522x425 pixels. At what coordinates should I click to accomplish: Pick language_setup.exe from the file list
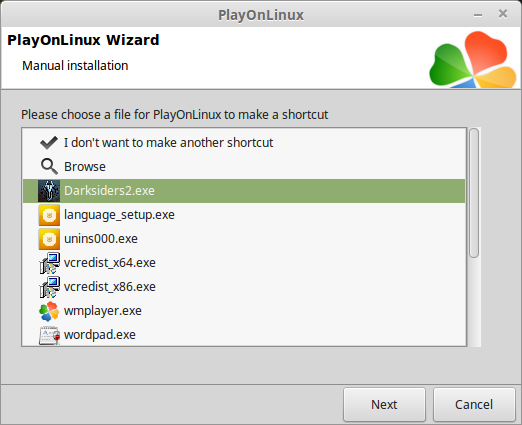119,215
